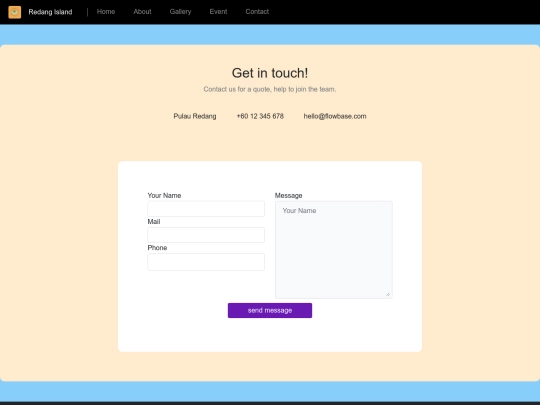Click the Get in touch! heading
The image size is (540, 405).
tap(270, 73)
